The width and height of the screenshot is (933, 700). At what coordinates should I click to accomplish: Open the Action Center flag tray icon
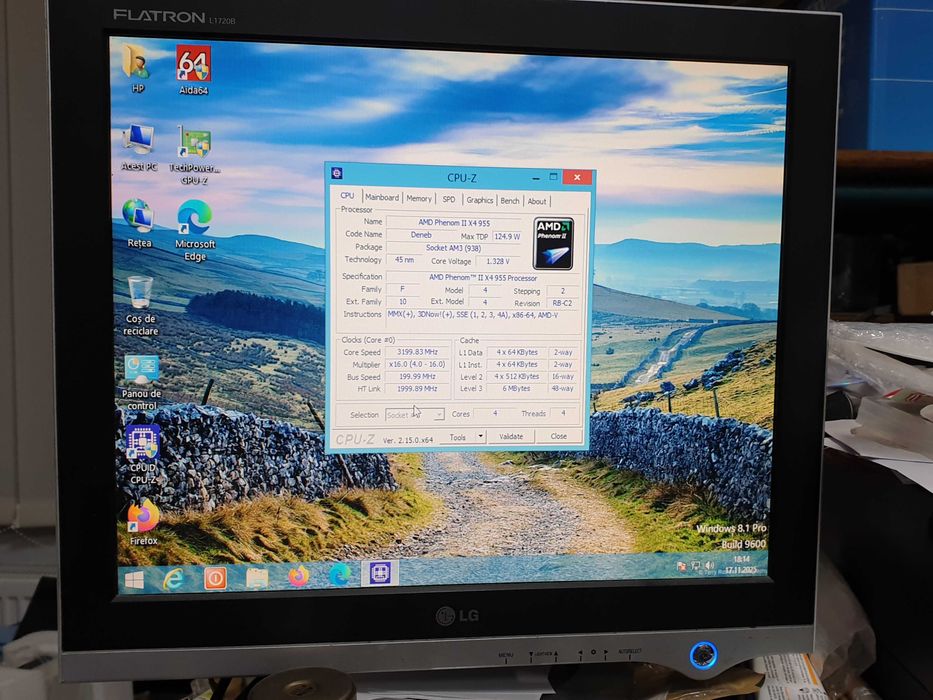[682, 566]
